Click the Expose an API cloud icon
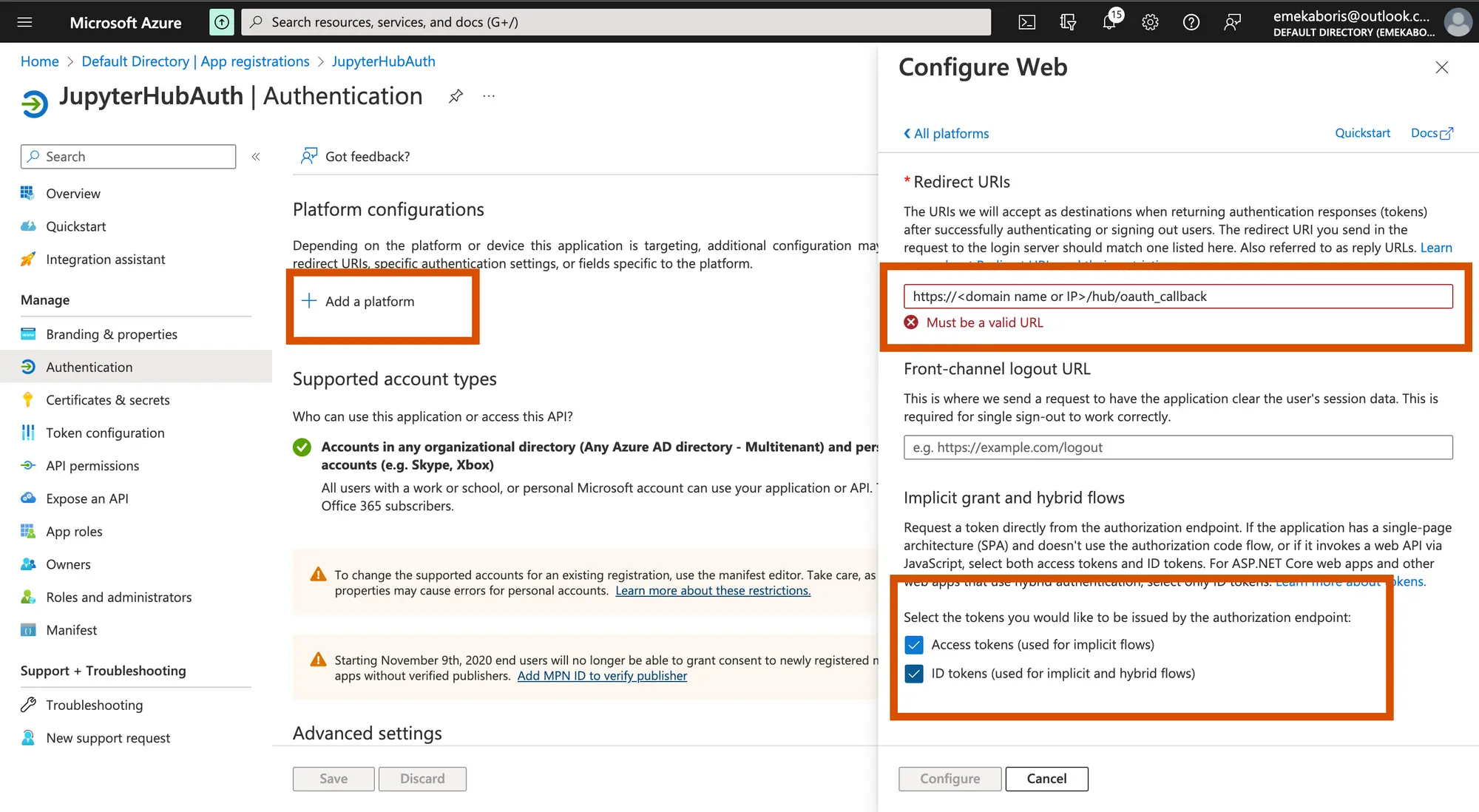The image size is (1479, 812). point(28,498)
